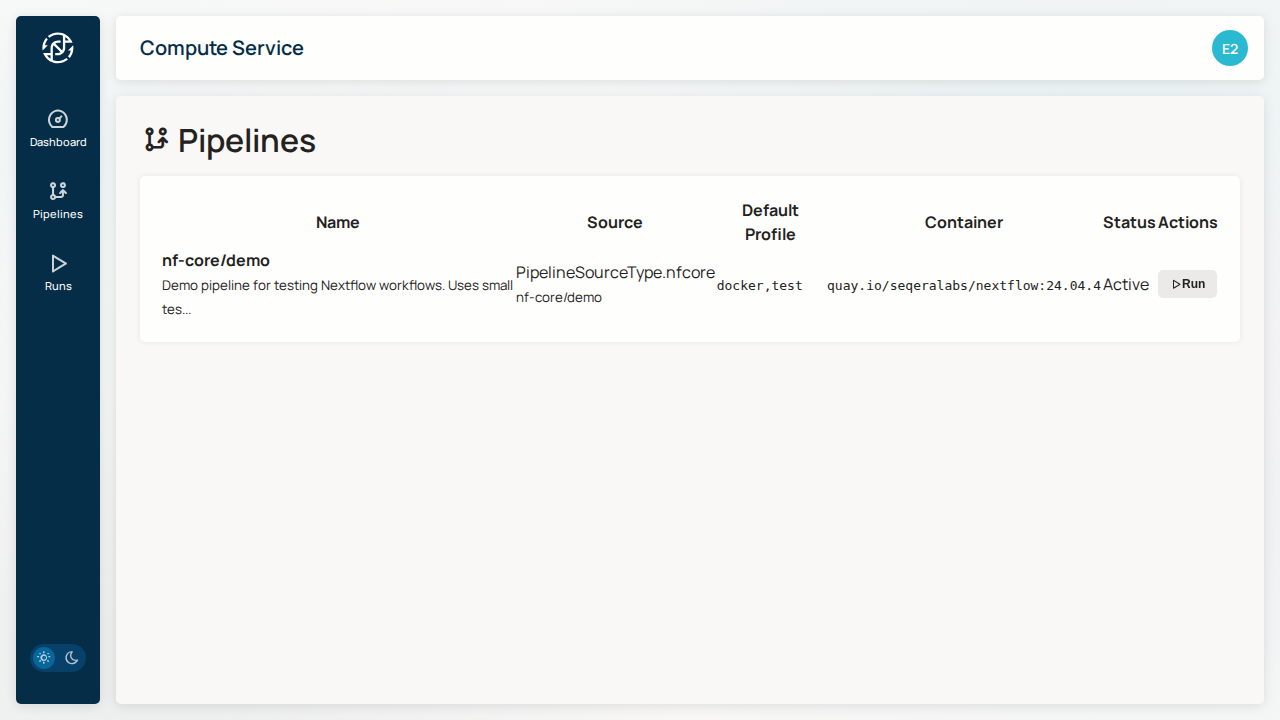This screenshot has width=1280, height=720.
Task: Go to Pipelines via the sidebar icon
Action: pyautogui.click(x=58, y=191)
